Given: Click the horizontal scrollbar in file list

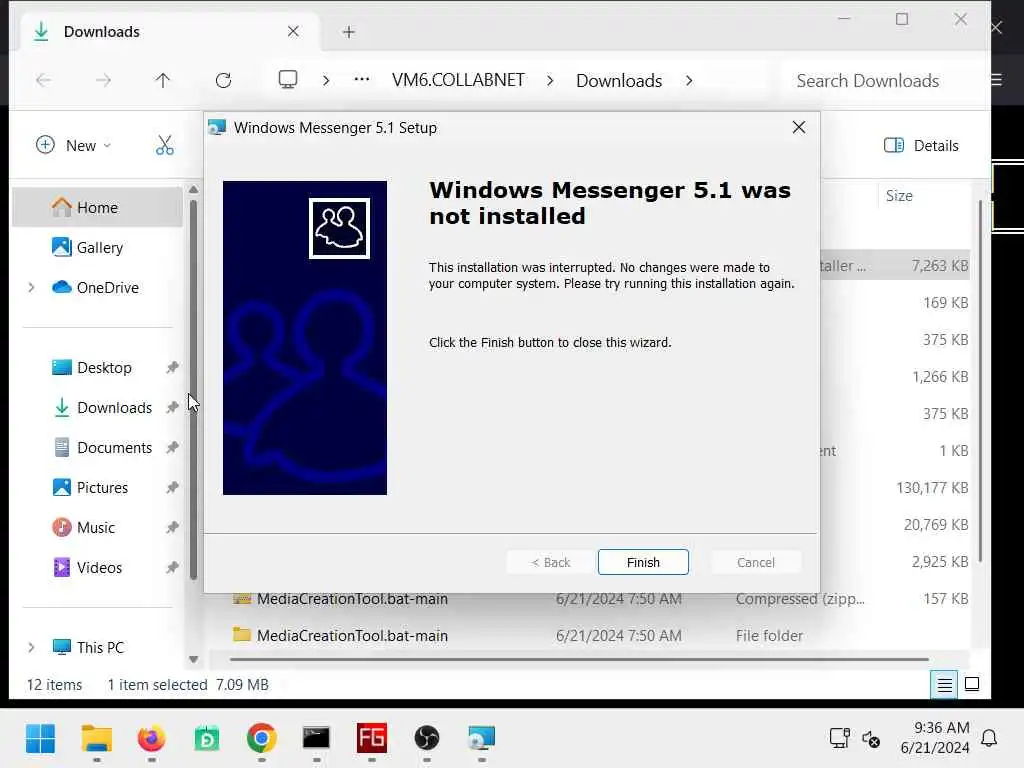Looking at the screenshot, I should tap(579, 660).
